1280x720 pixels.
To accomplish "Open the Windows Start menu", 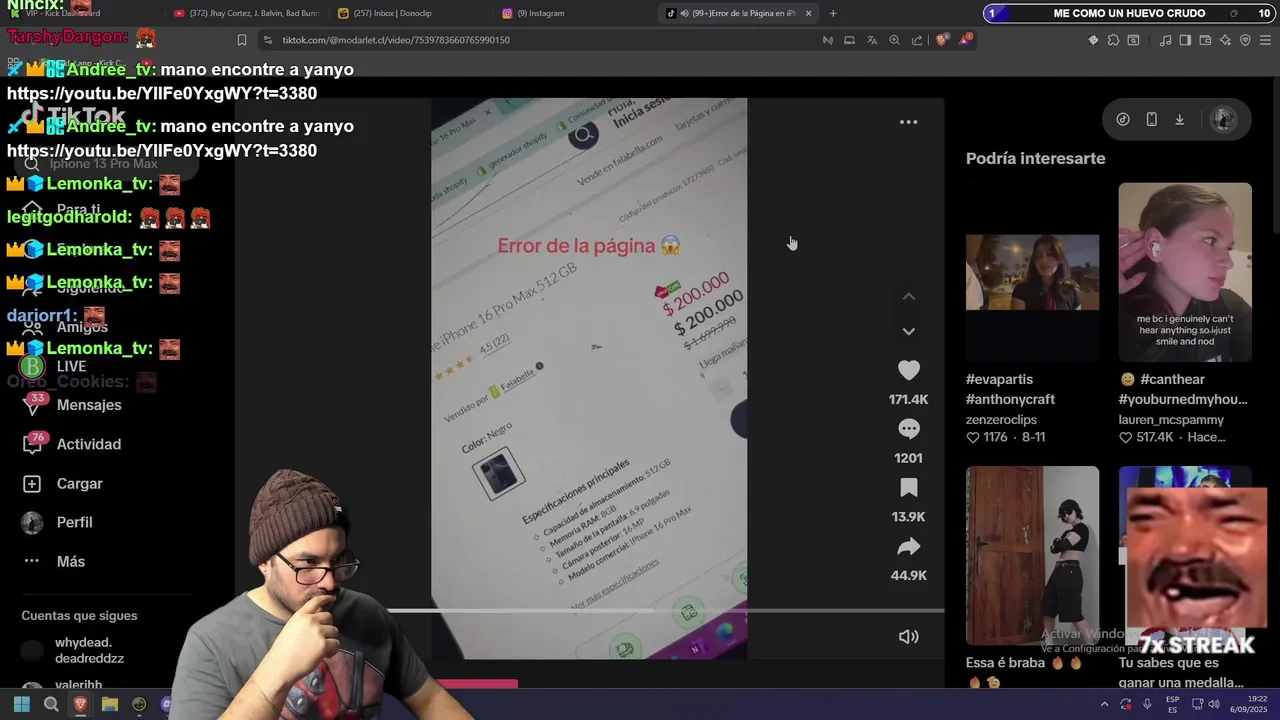I will 21,704.
